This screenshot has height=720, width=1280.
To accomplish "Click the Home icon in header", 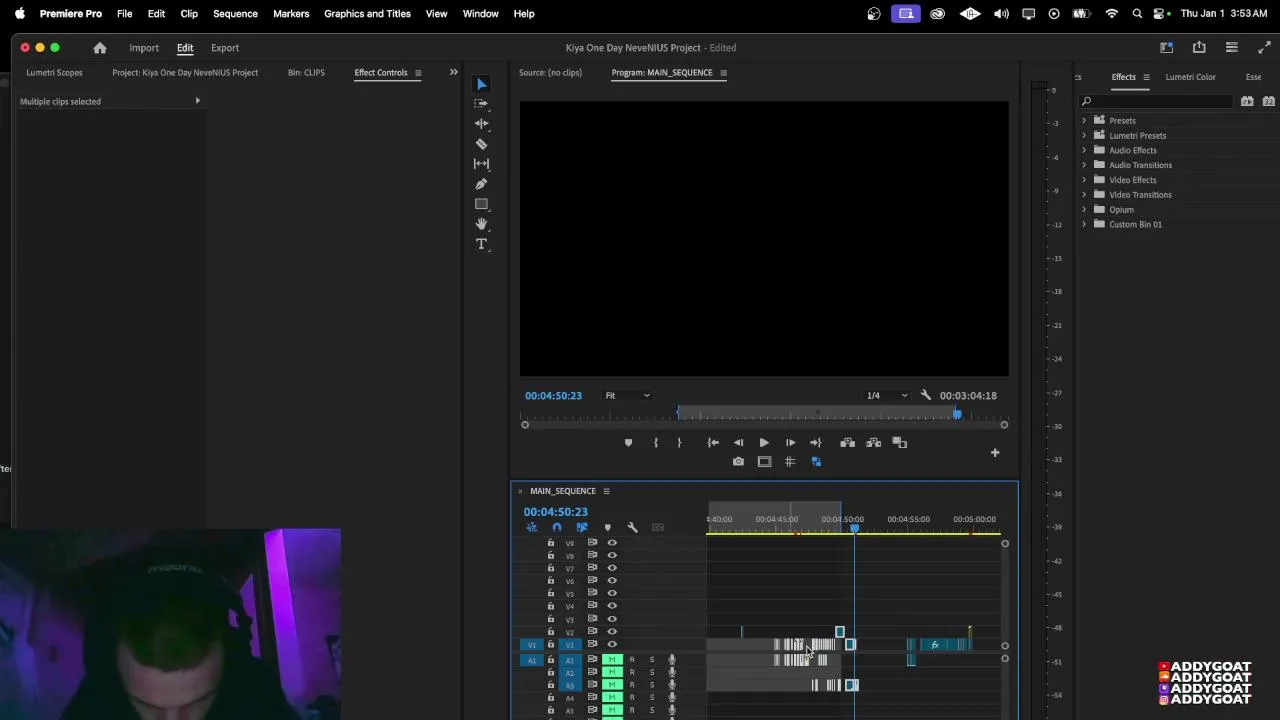I will (x=100, y=48).
